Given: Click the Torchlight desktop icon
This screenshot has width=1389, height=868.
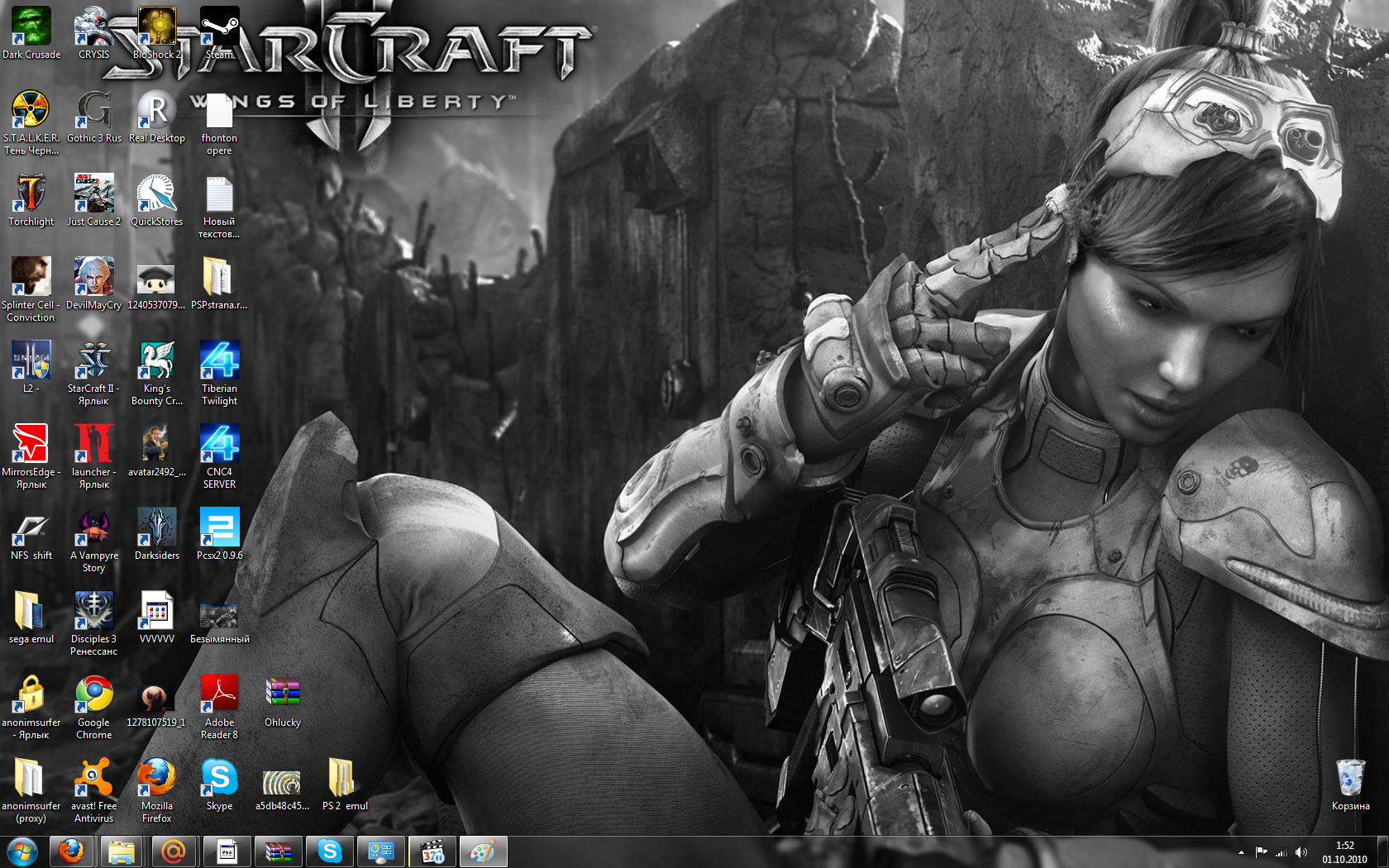Looking at the screenshot, I should 31,200.
